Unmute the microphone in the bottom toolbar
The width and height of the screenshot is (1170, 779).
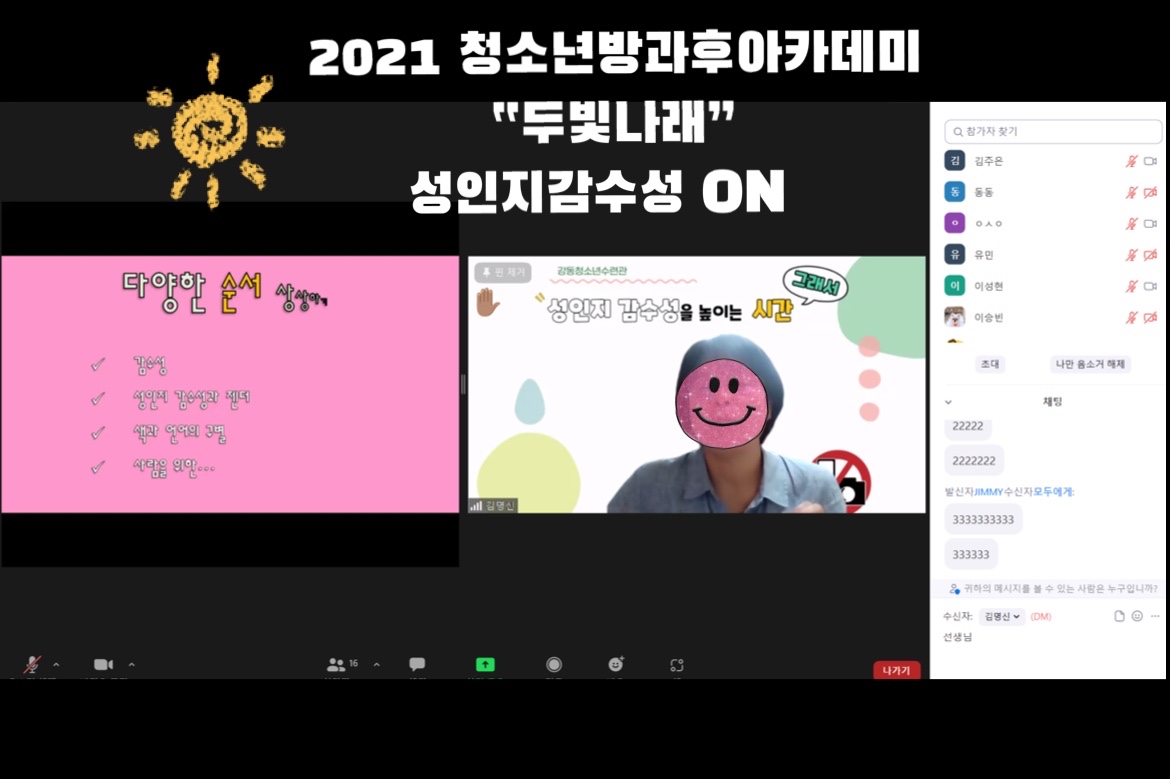click(x=32, y=664)
